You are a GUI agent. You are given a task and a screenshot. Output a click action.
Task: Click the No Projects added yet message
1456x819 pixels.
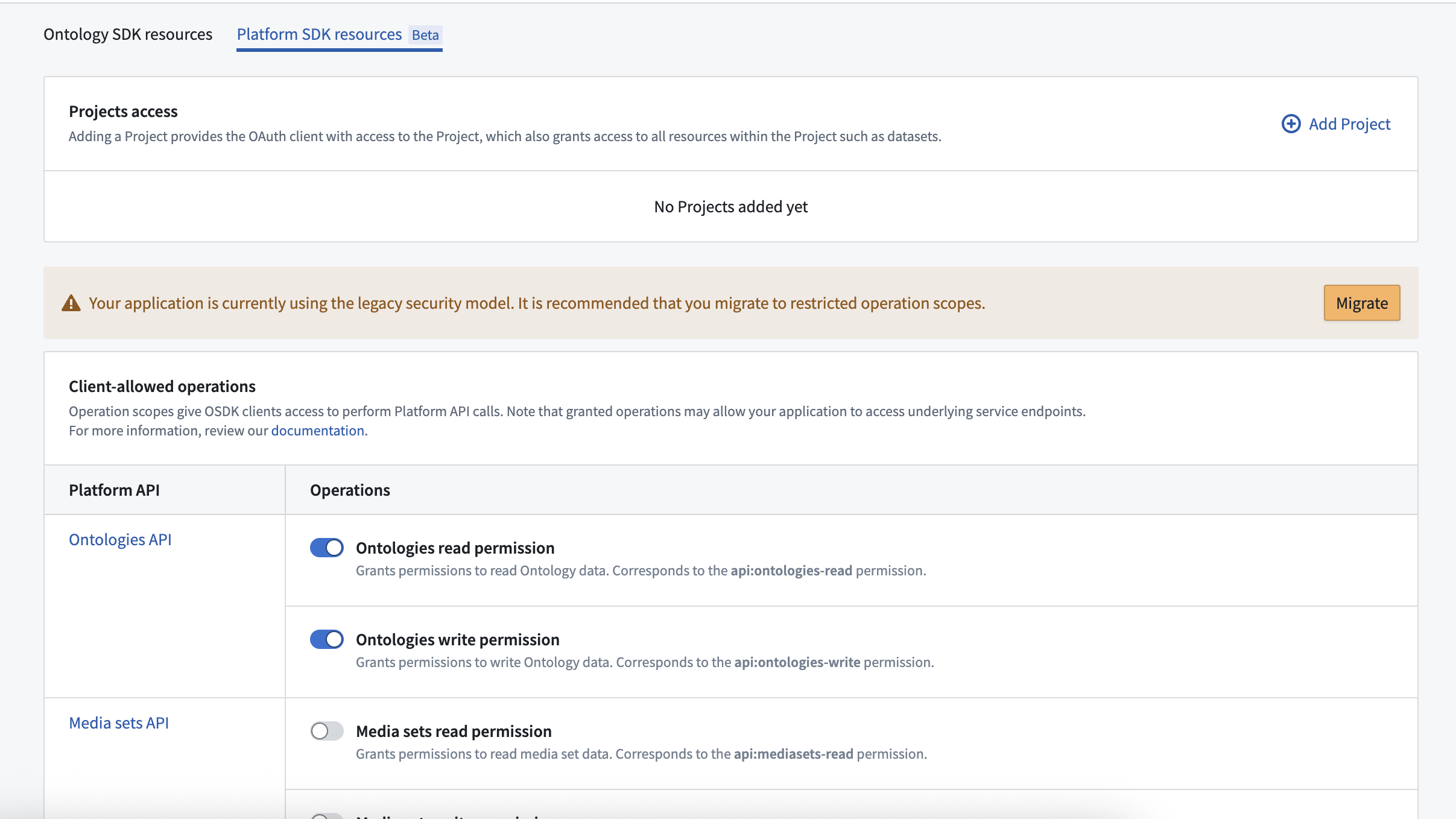(730, 206)
